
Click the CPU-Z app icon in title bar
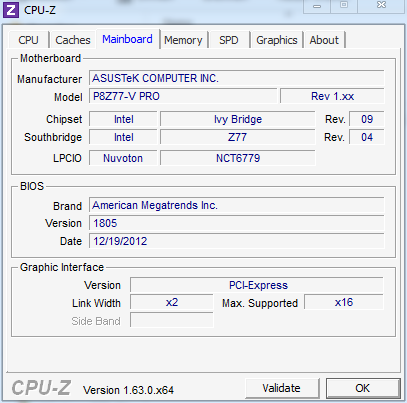click(11, 10)
